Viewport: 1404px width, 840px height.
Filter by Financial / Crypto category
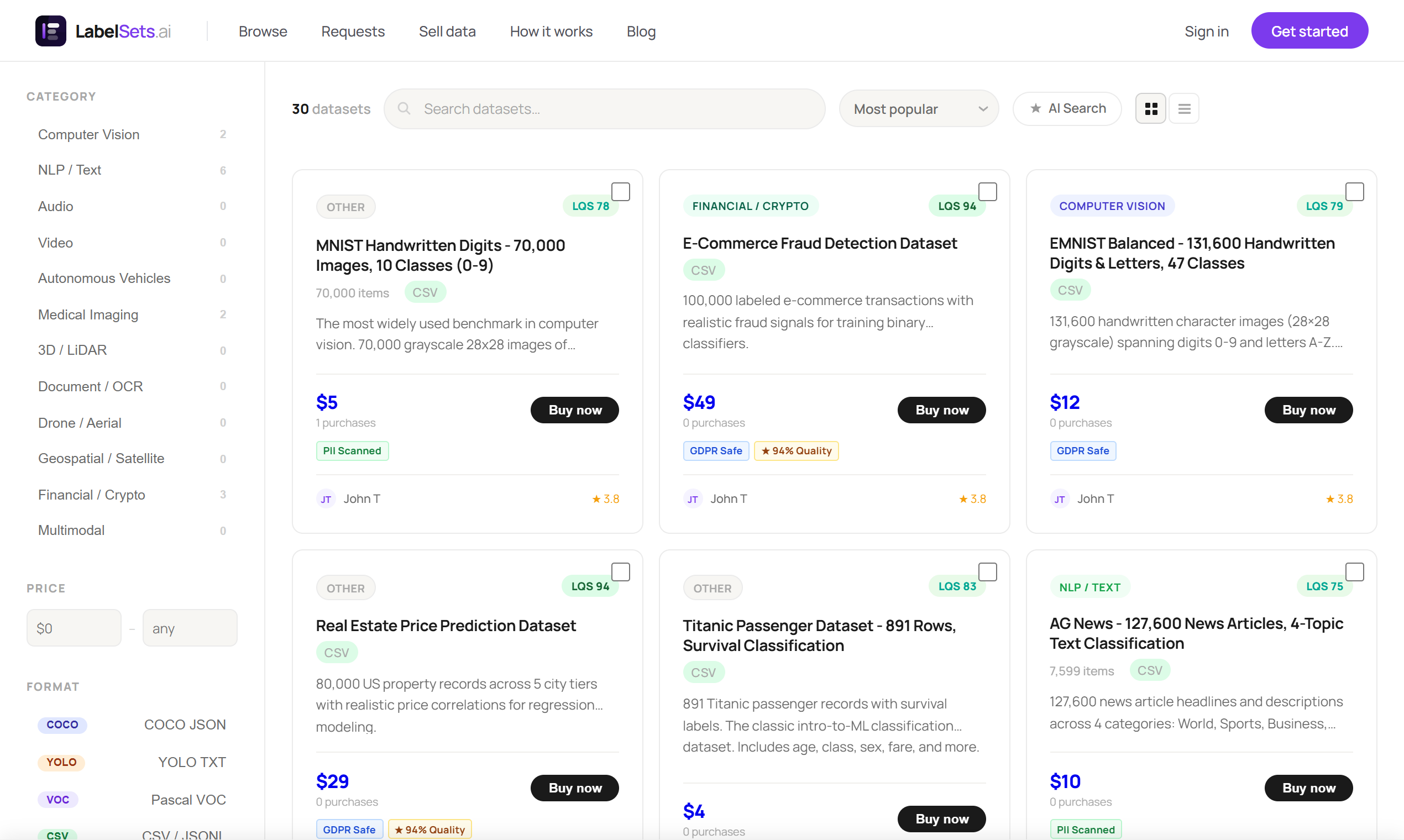pyautogui.click(x=92, y=495)
